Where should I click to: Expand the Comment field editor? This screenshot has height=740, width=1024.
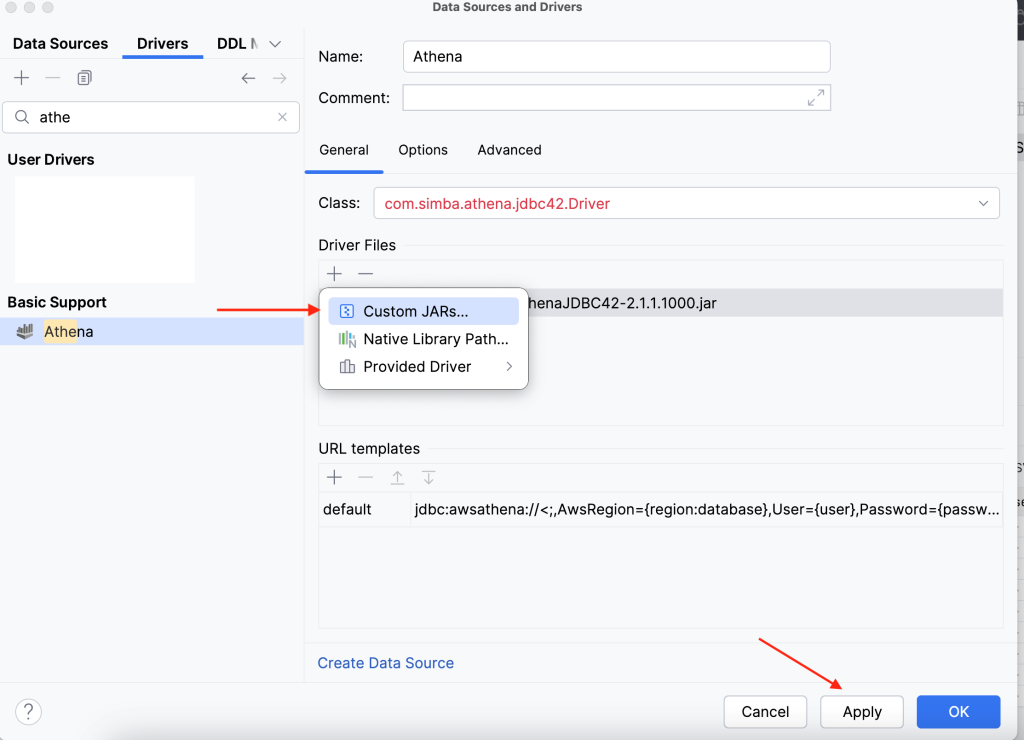[x=816, y=97]
